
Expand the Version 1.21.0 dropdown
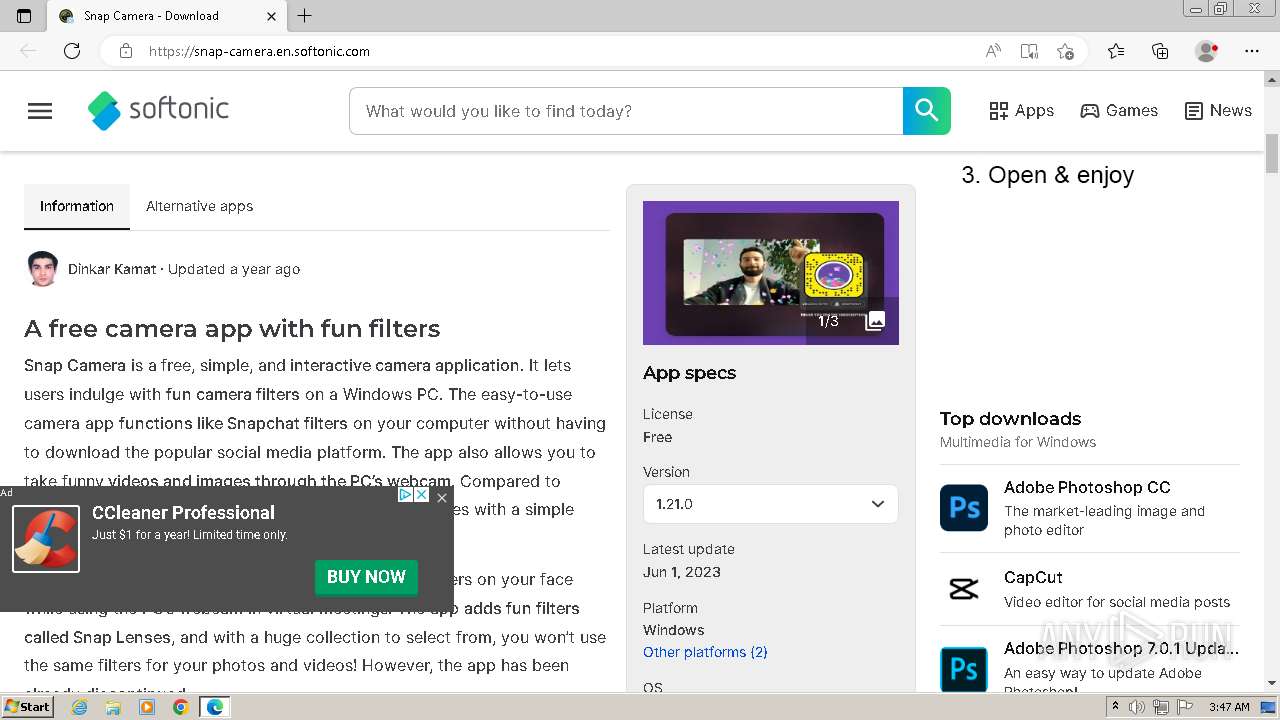click(x=771, y=504)
